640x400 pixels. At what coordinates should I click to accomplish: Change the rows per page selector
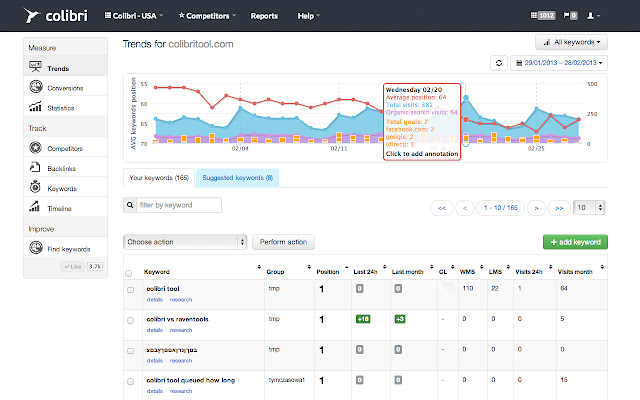[x=589, y=207]
